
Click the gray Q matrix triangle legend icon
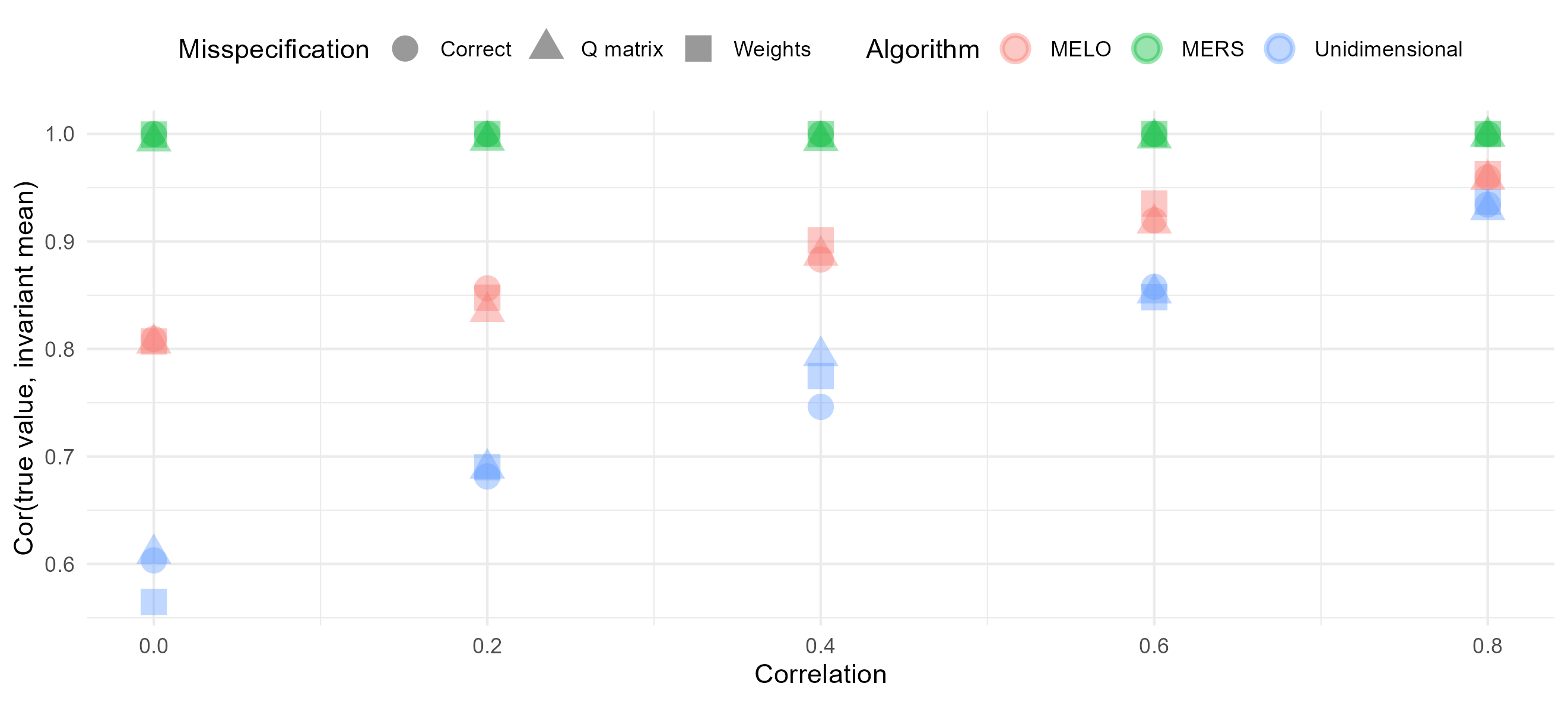[x=546, y=46]
